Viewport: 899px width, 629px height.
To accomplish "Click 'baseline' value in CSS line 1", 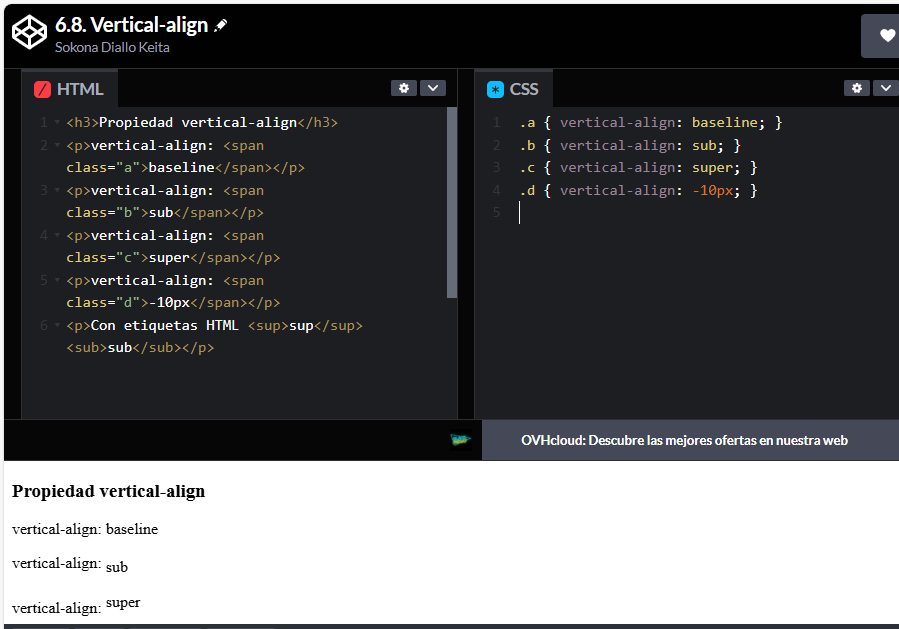I will [724, 122].
